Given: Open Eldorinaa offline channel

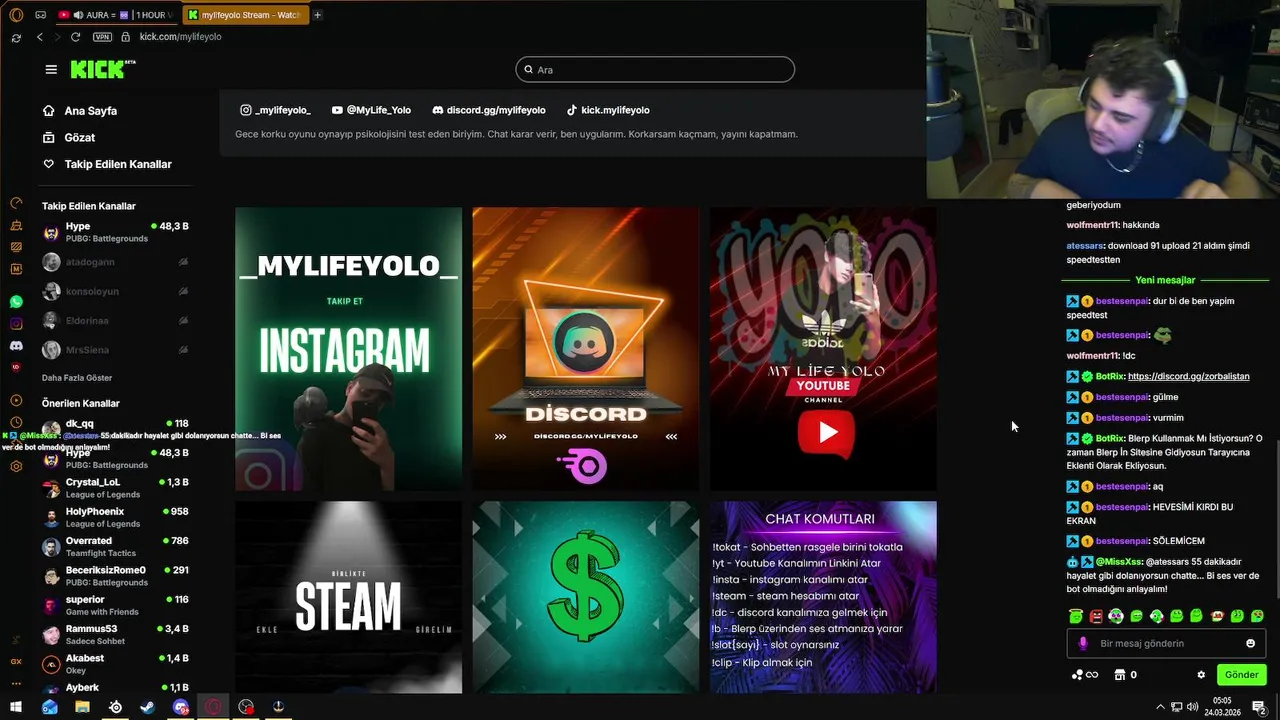Looking at the screenshot, I should (x=115, y=321).
